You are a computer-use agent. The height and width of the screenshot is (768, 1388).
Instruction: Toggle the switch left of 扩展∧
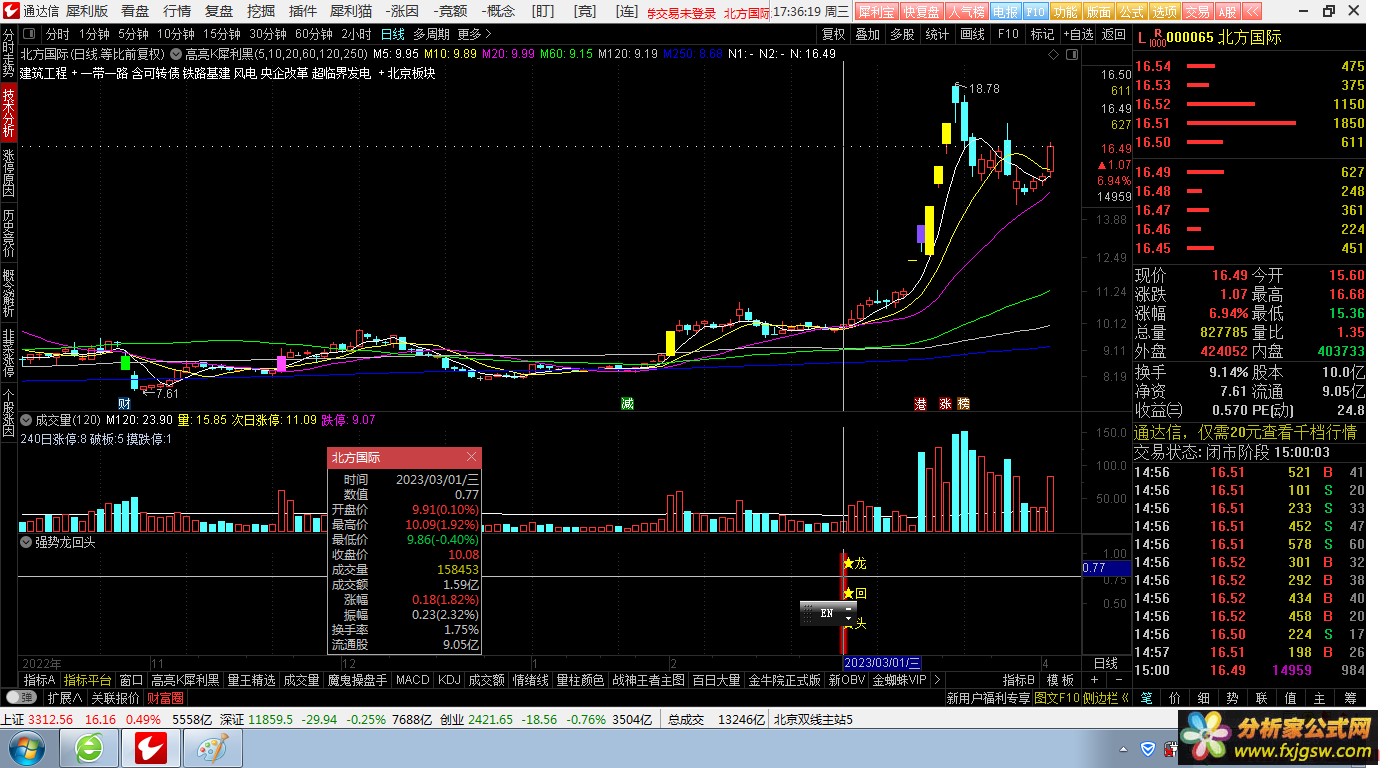pyautogui.click(x=22, y=698)
